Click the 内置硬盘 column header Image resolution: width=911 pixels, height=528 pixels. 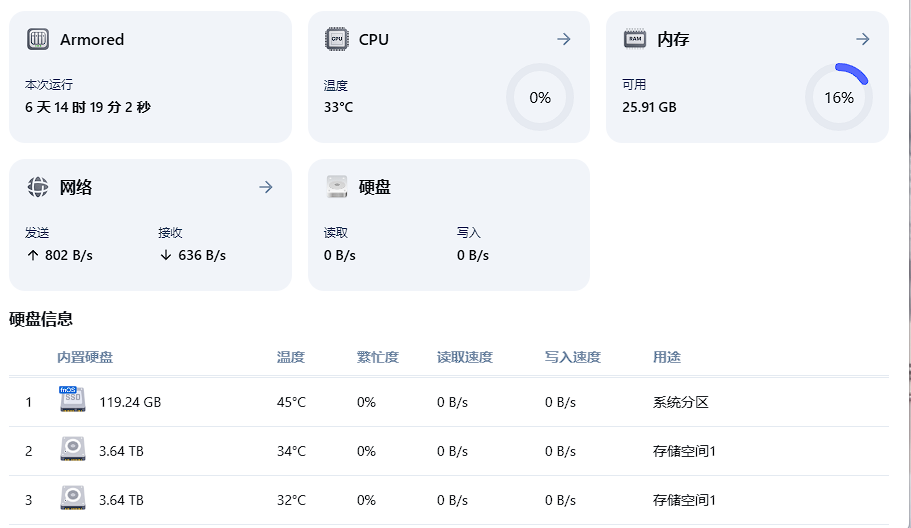tap(85, 357)
